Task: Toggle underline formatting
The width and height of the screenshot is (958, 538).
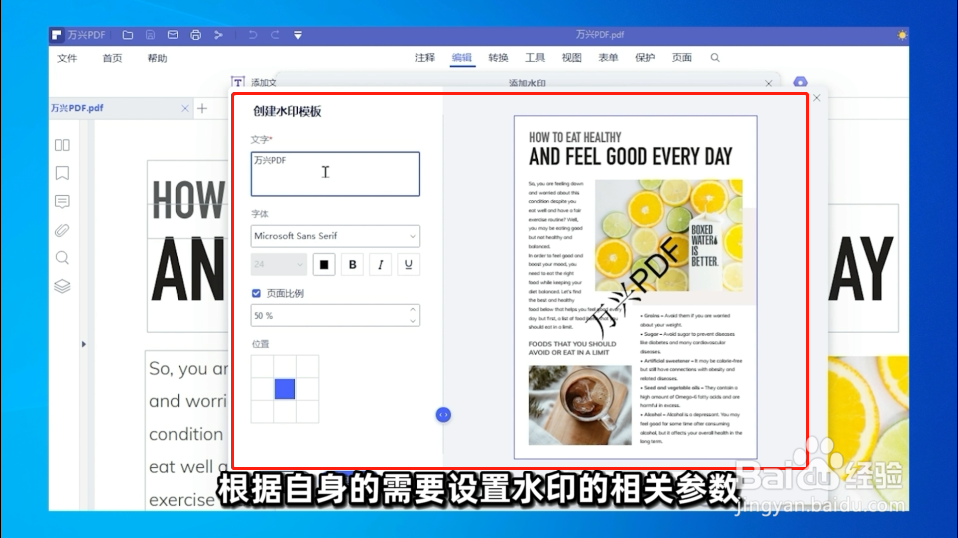Action: point(409,264)
